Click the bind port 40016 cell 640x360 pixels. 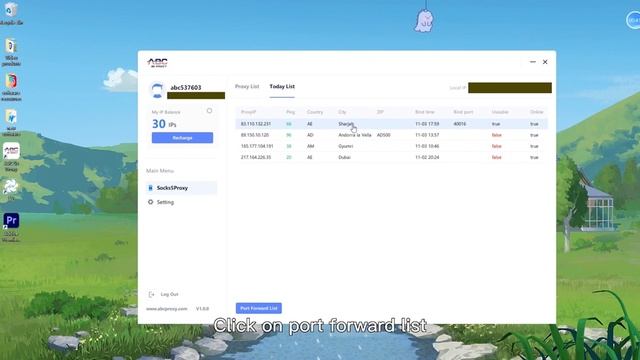coord(460,124)
